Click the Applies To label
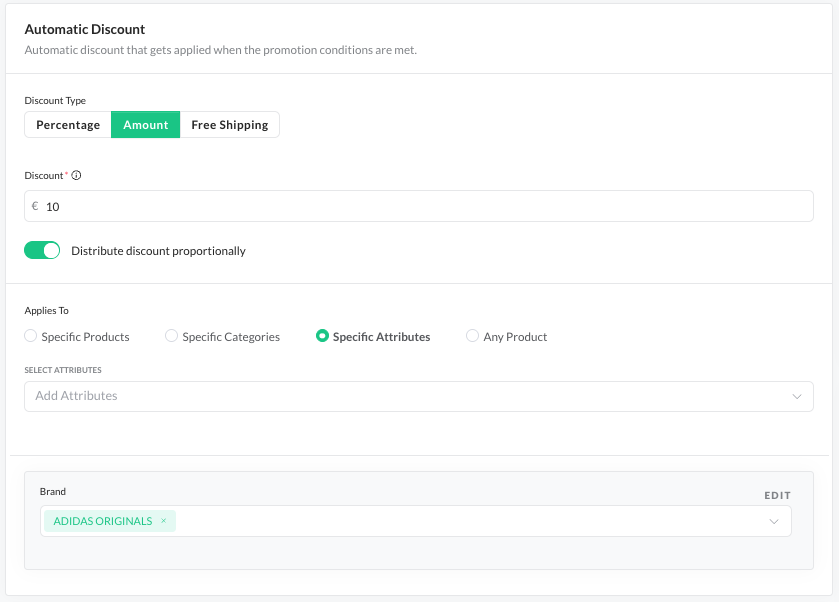Image resolution: width=839 pixels, height=602 pixels. (47, 310)
